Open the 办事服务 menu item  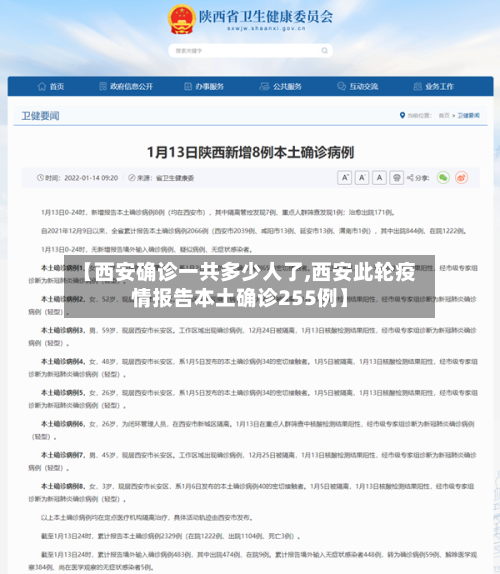204,86
